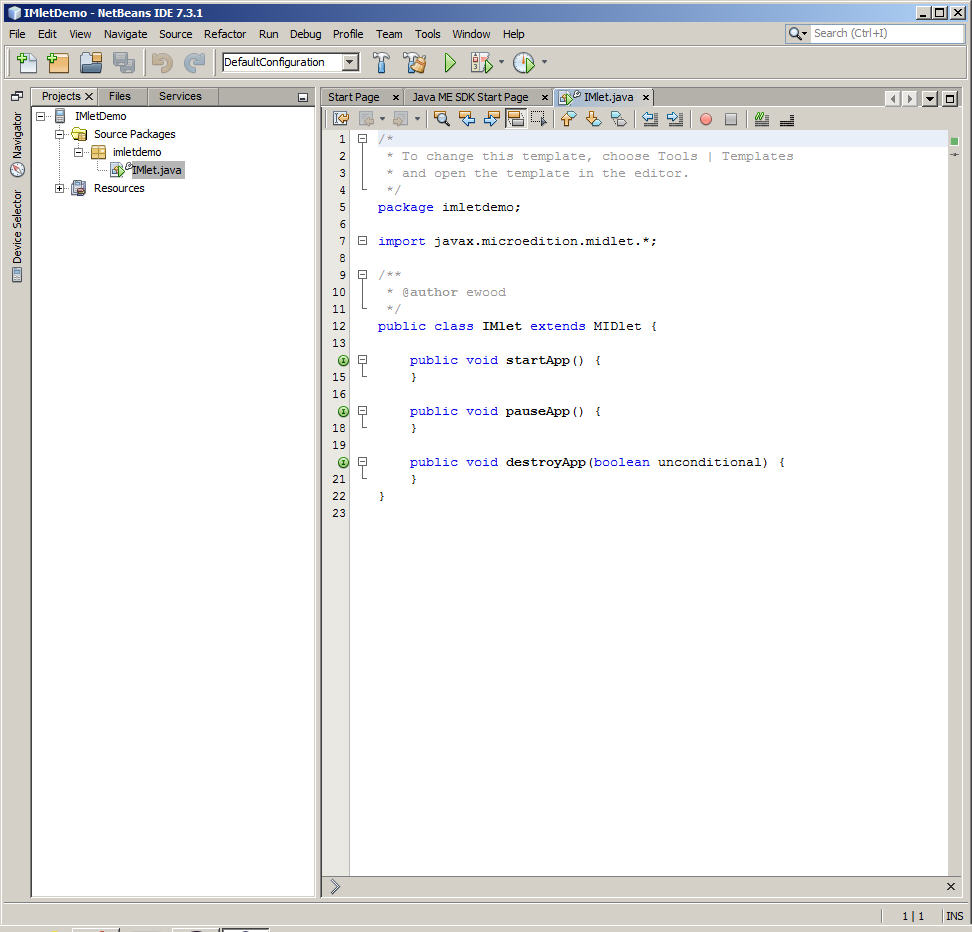Click the New File toolbar icon
This screenshot has height=932, width=972.
point(26,62)
